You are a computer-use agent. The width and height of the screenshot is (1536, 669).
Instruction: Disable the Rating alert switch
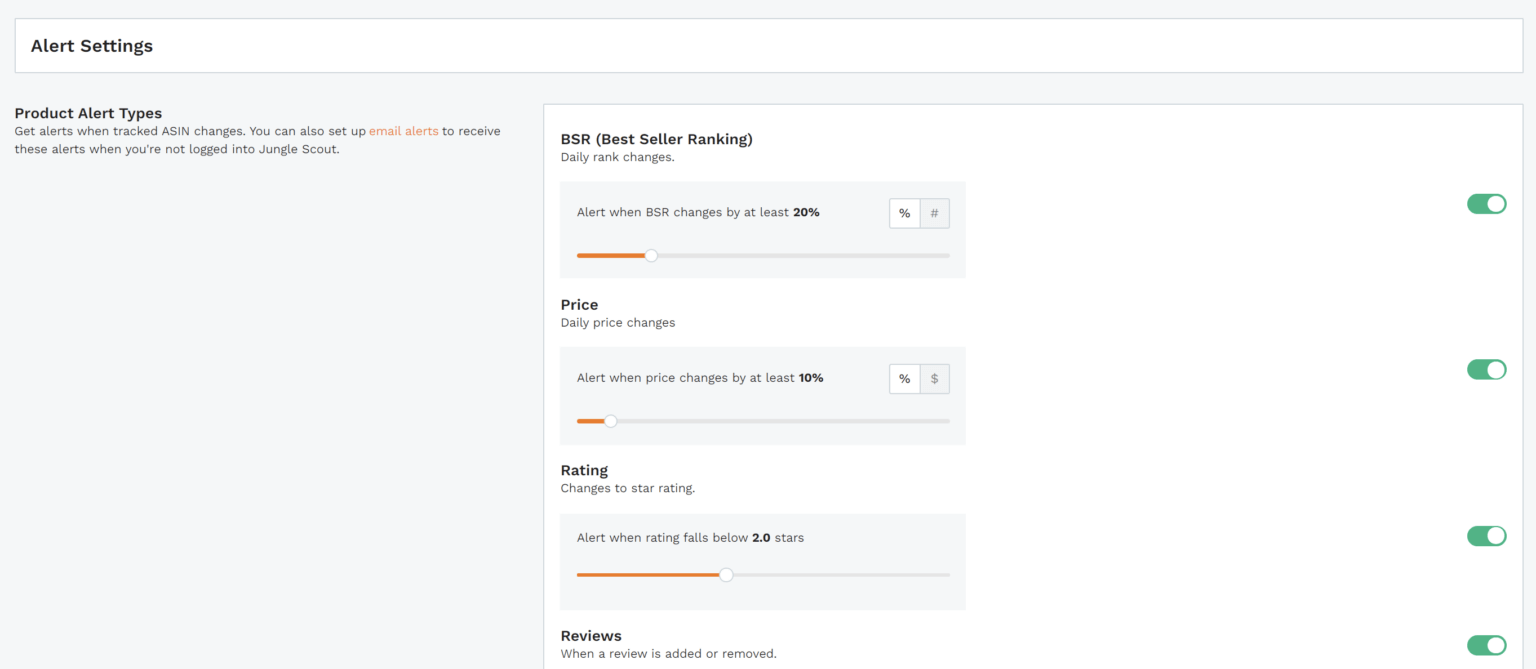1486,536
